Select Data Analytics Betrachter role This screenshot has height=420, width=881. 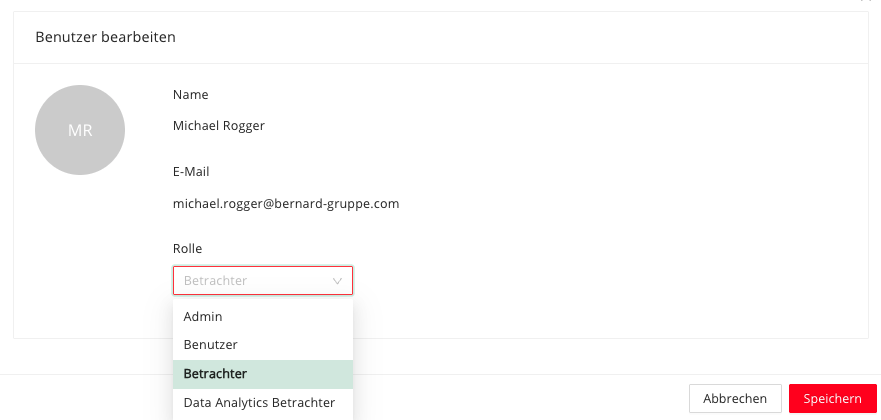(263, 403)
